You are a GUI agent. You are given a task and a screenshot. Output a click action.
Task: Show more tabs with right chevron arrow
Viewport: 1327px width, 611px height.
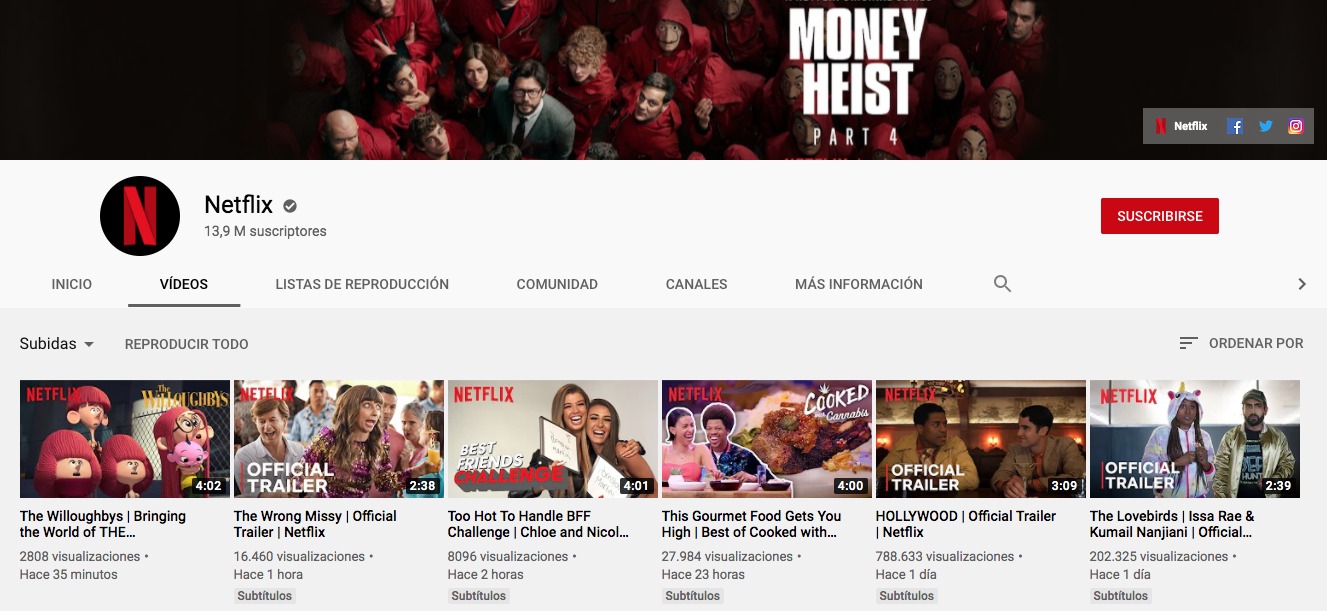point(1302,284)
